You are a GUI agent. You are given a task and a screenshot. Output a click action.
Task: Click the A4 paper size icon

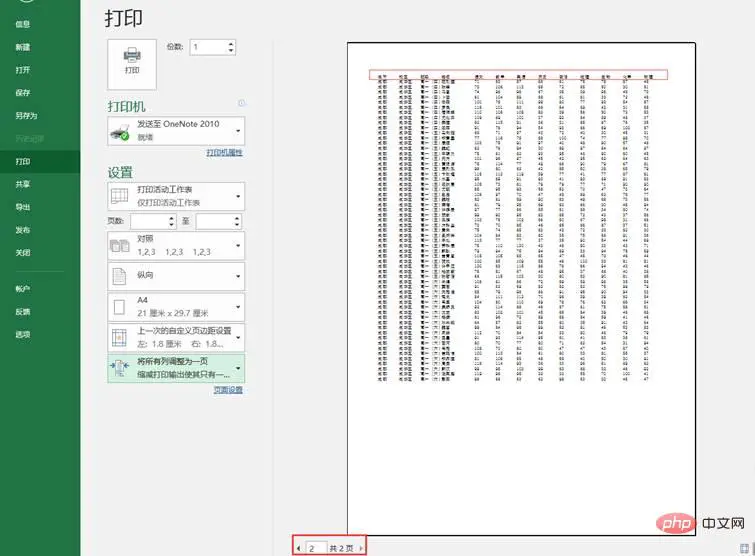coord(119,307)
